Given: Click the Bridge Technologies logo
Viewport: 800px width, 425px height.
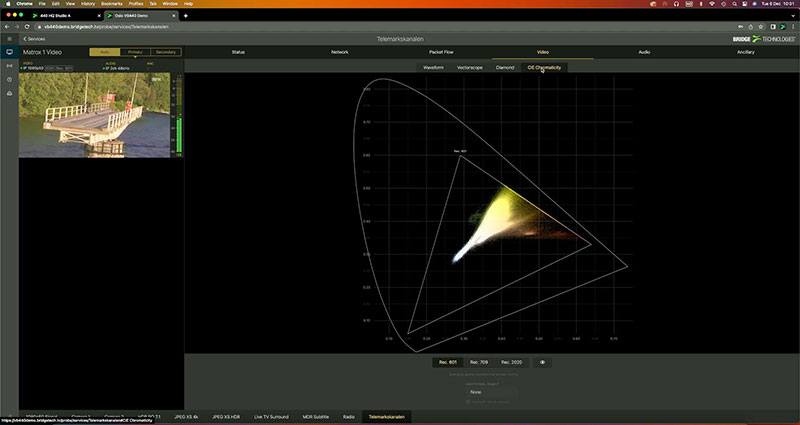Looking at the screenshot, I should pyautogui.click(x=763, y=39).
